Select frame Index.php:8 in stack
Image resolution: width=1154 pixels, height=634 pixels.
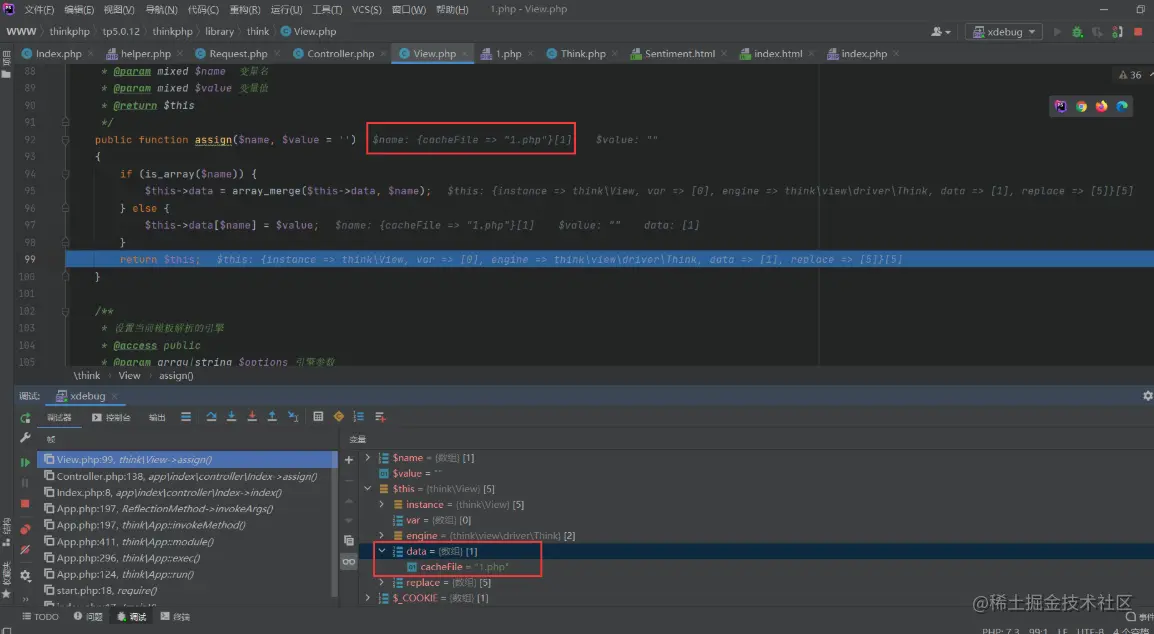point(187,493)
